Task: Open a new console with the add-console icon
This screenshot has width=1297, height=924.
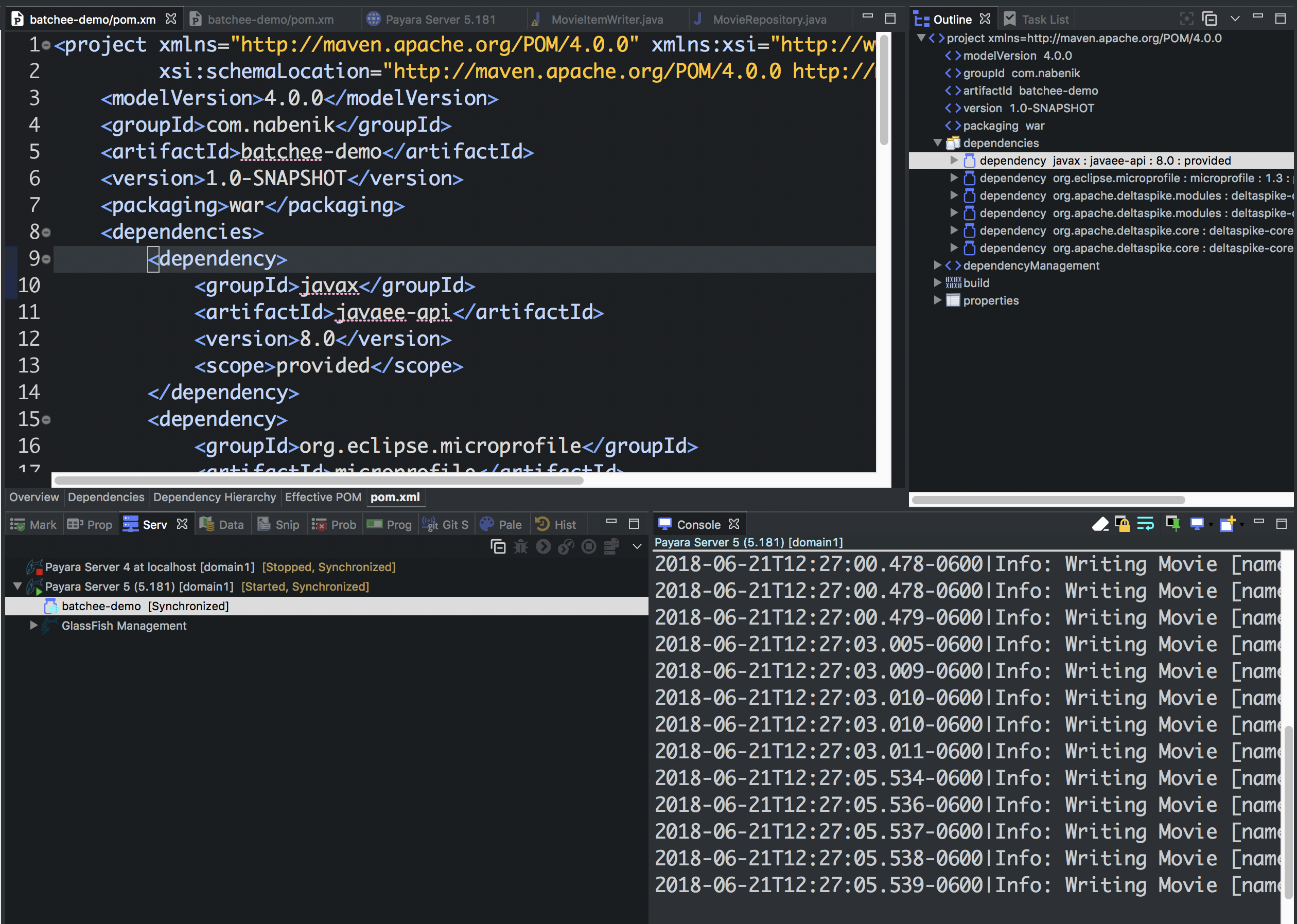Action: (x=1226, y=524)
